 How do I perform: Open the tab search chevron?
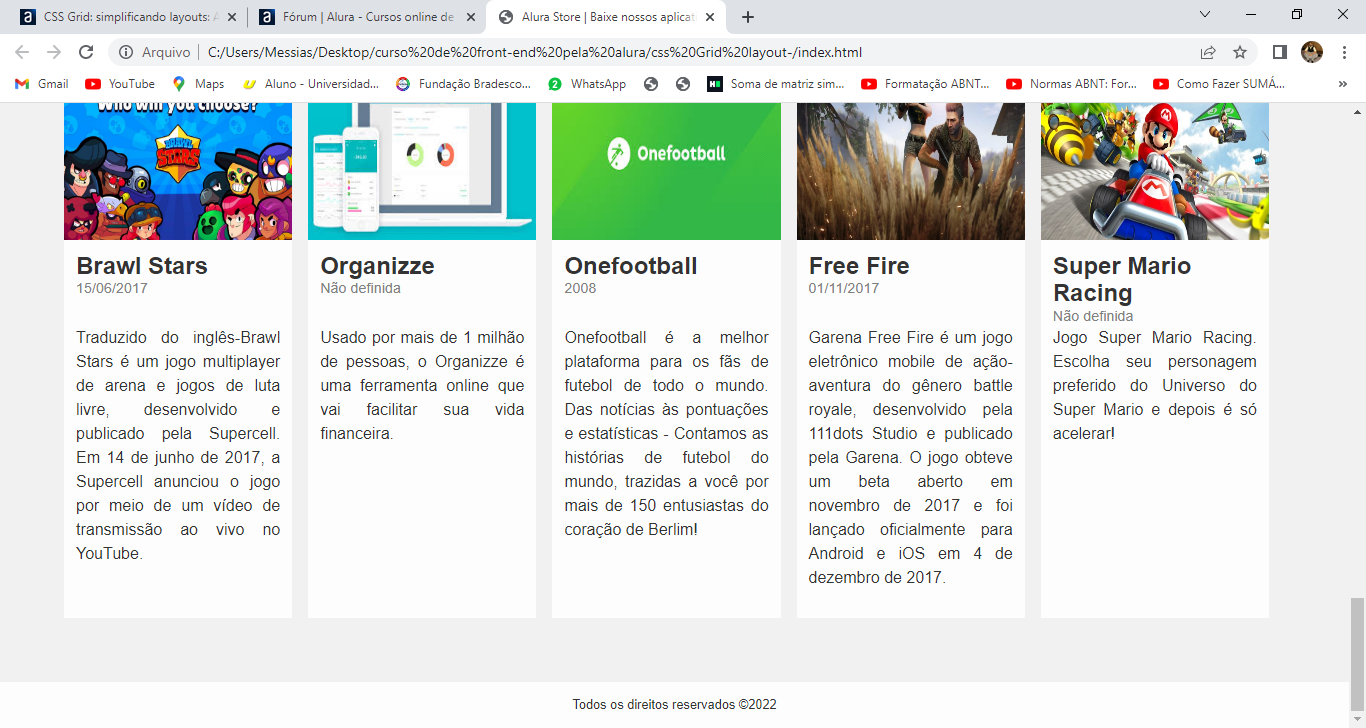1205,14
